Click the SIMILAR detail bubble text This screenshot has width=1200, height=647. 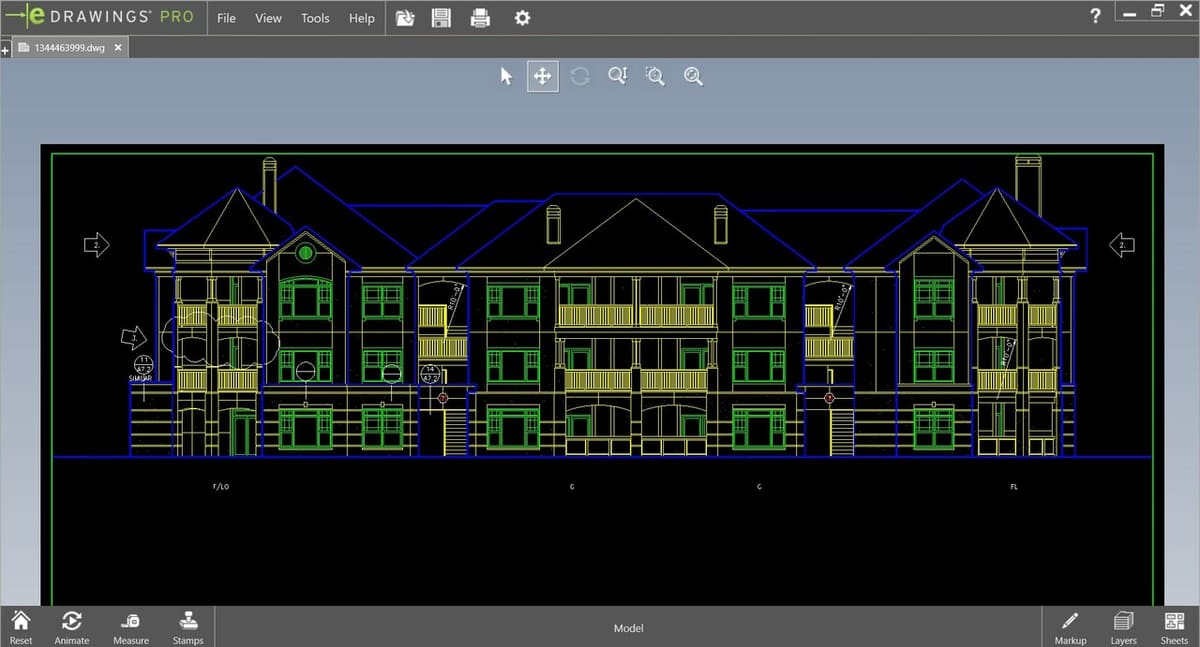[x=140, y=379]
